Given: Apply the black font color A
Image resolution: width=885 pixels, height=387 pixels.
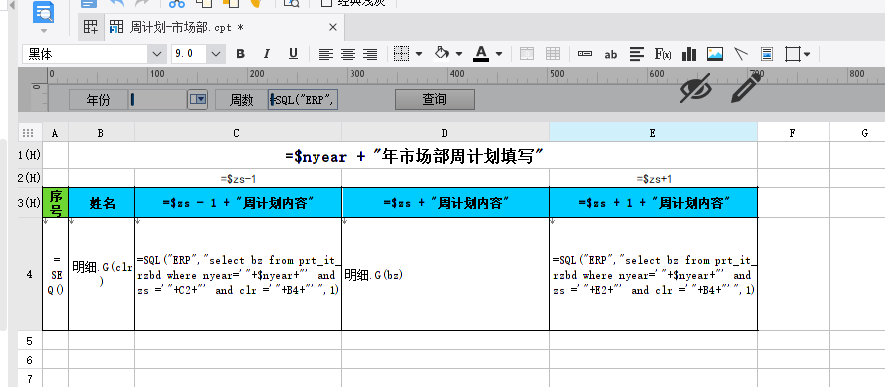Looking at the screenshot, I should click(x=481, y=54).
